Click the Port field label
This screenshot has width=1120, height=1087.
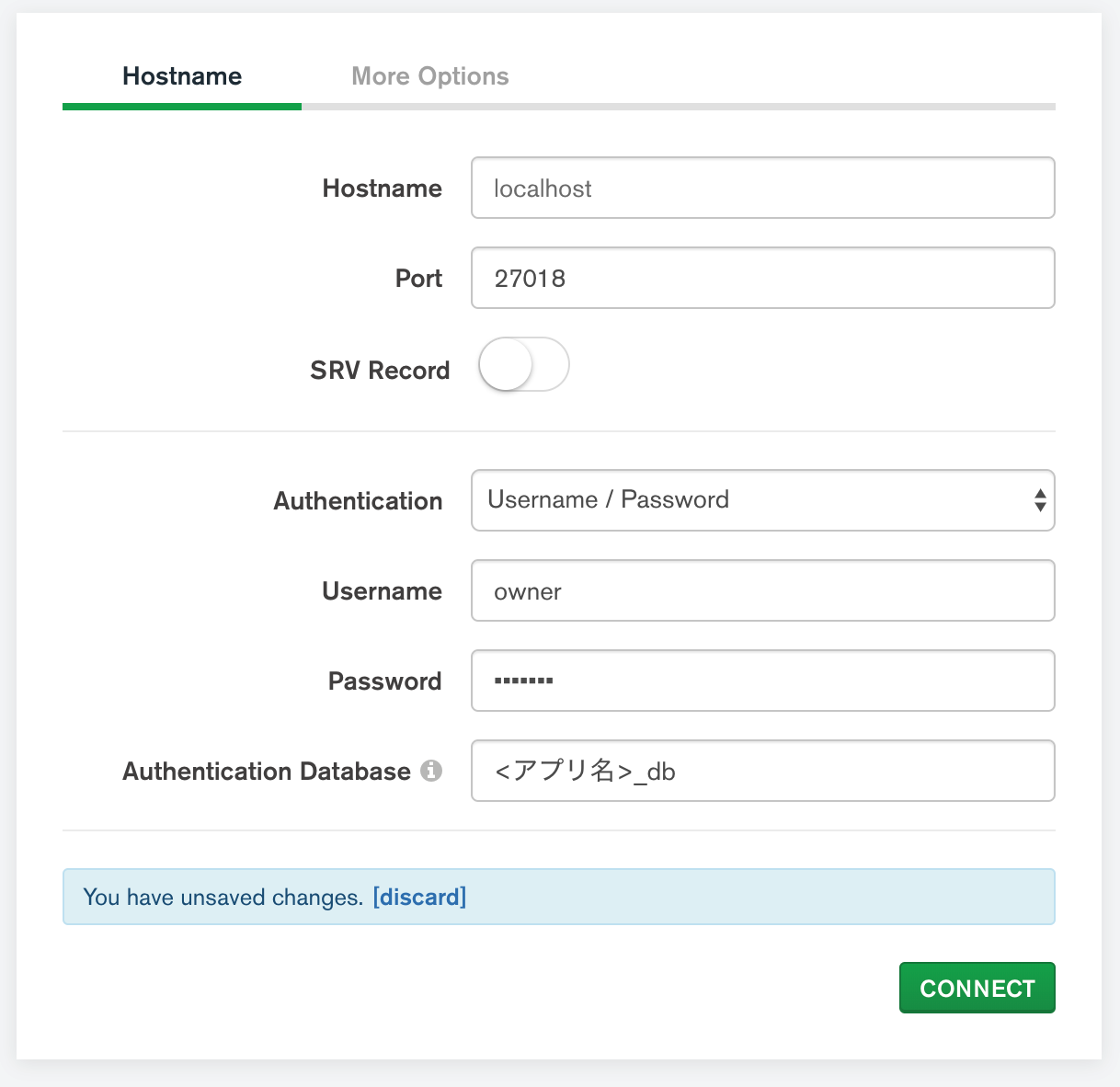click(418, 278)
